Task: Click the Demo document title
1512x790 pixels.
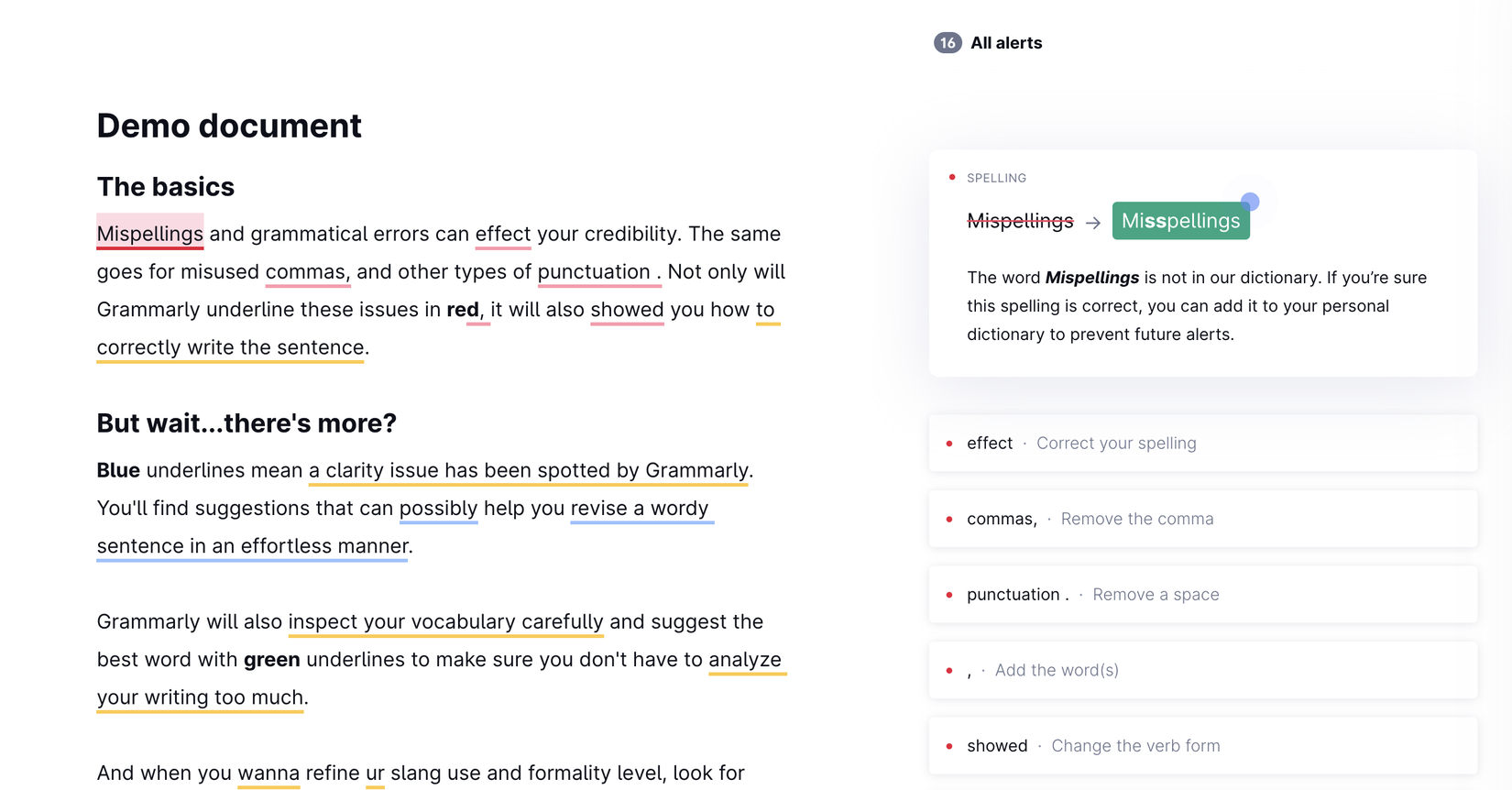Action: click(x=229, y=126)
